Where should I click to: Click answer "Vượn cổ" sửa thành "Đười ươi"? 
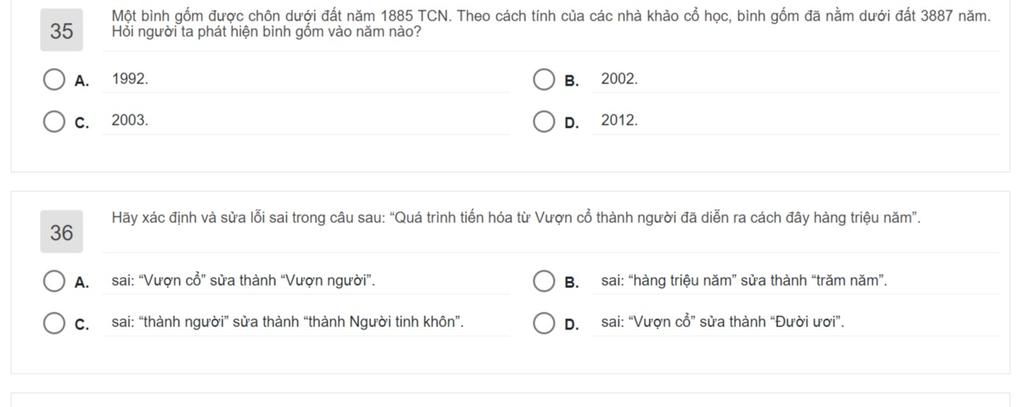723,323
